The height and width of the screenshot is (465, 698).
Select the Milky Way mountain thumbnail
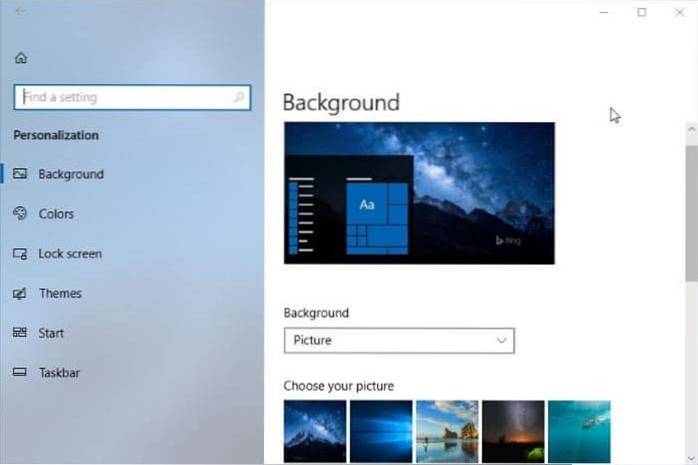click(x=315, y=431)
